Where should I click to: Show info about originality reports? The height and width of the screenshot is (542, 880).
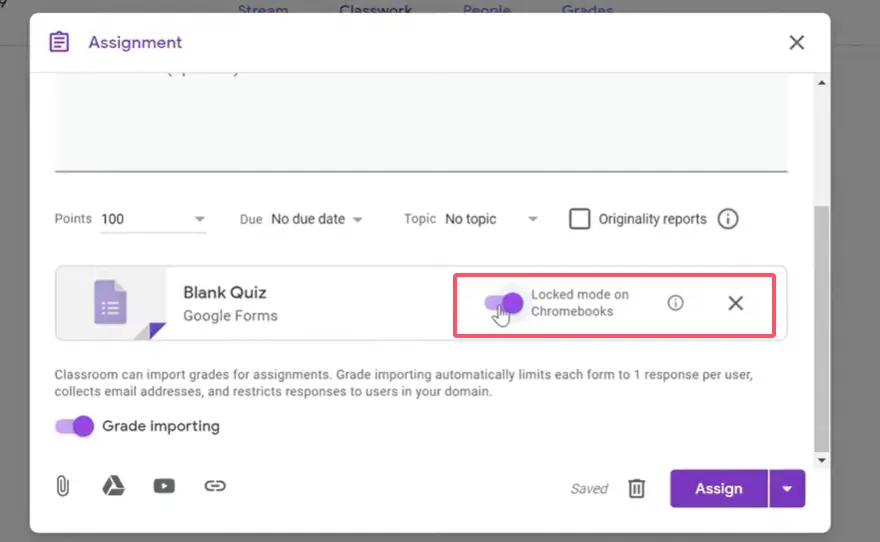[x=728, y=219]
